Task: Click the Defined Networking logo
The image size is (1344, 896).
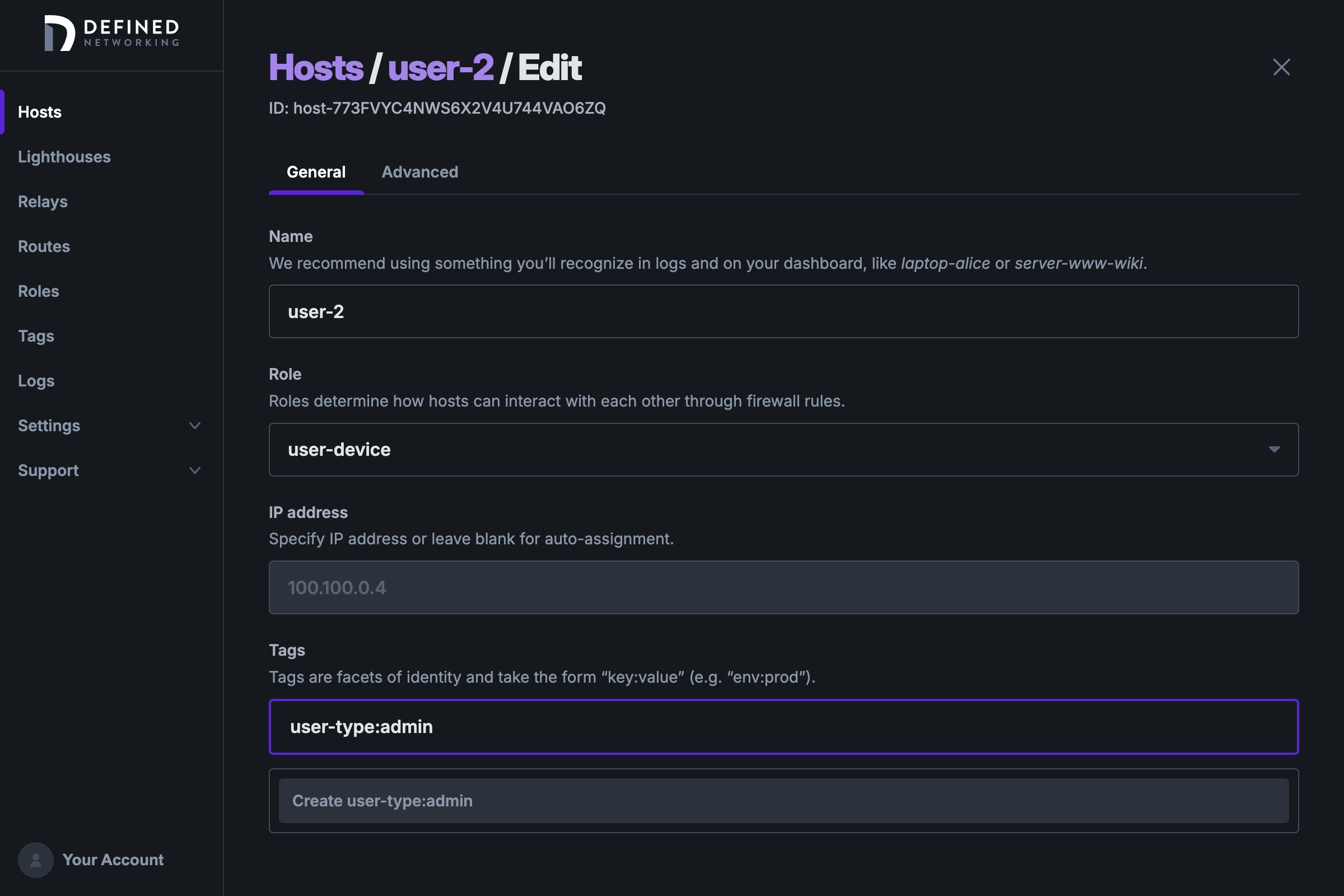Action: point(111,33)
